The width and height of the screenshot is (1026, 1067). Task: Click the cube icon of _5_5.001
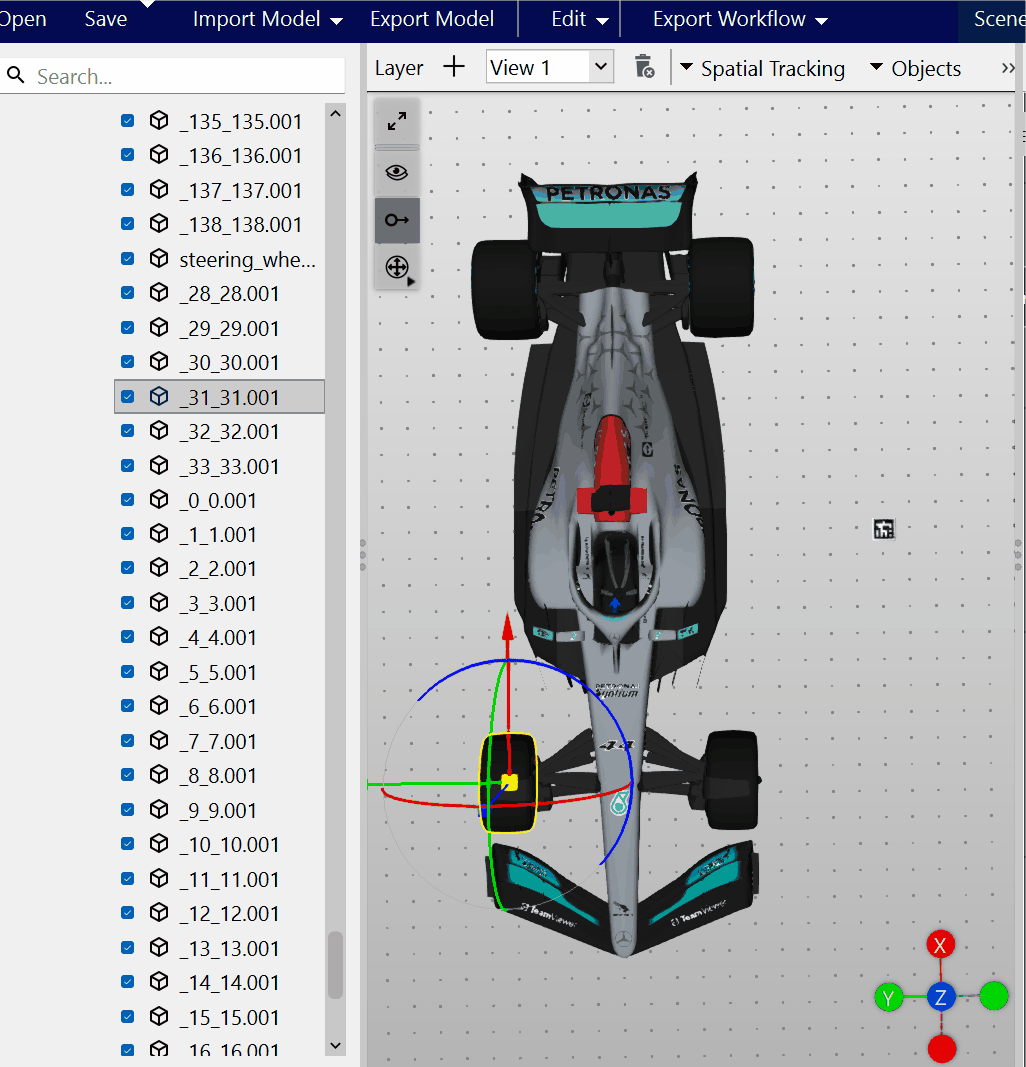(x=159, y=672)
